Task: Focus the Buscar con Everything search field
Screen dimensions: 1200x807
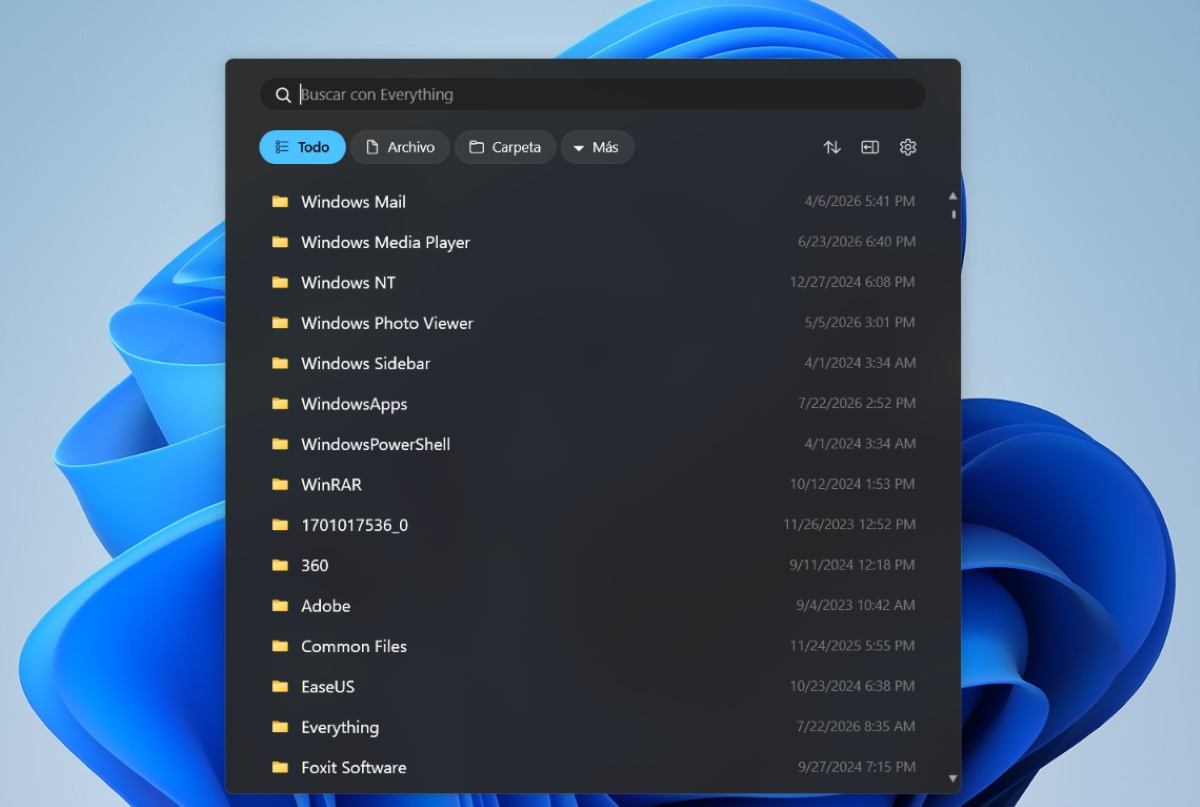Action: (592, 95)
